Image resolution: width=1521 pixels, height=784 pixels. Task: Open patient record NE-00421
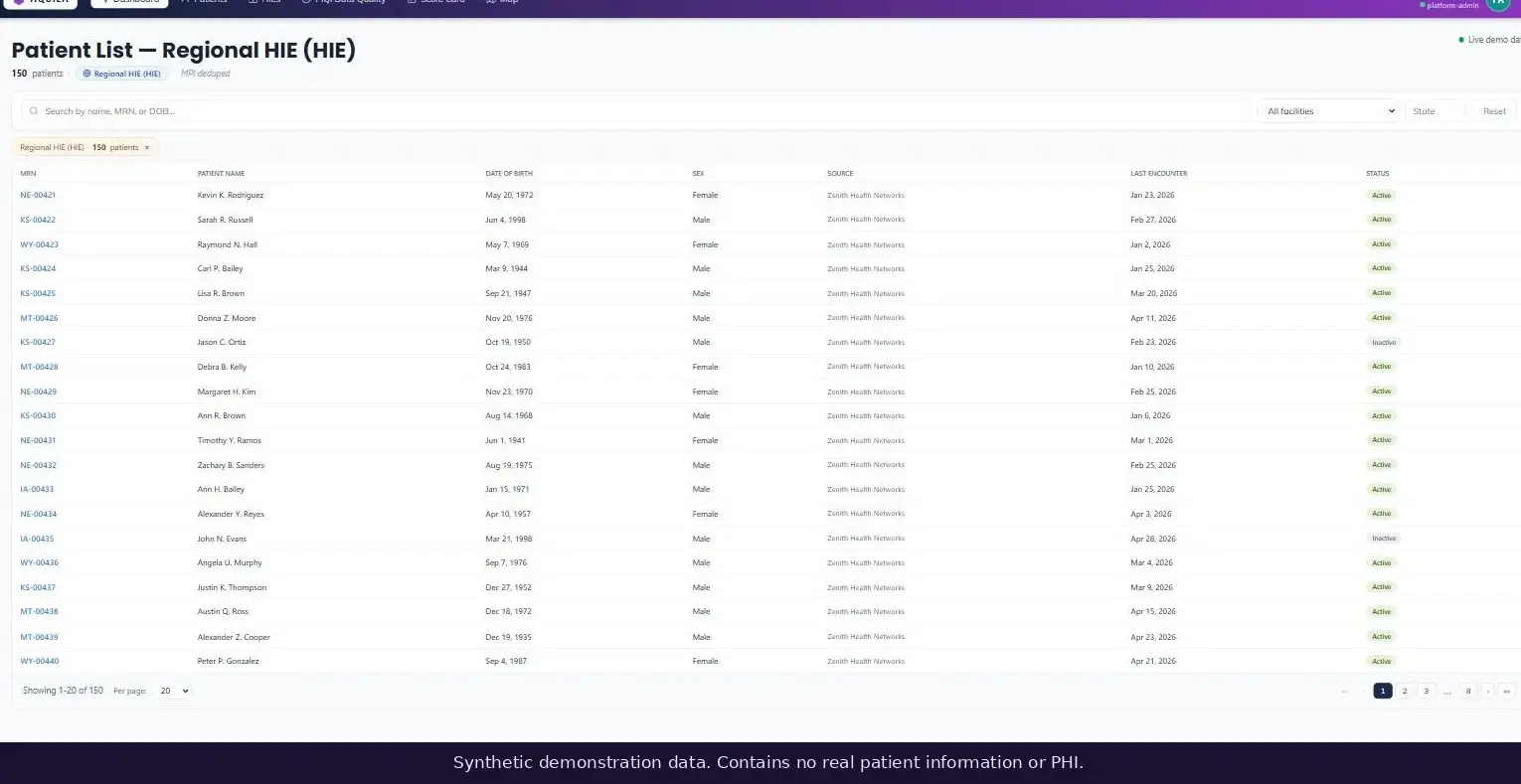point(38,196)
